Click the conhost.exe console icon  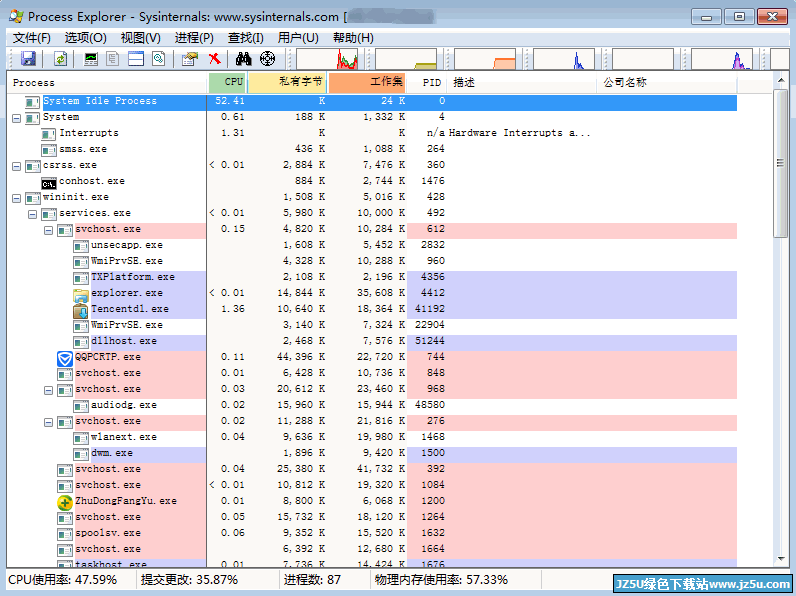pyautogui.click(x=49, y=183)
